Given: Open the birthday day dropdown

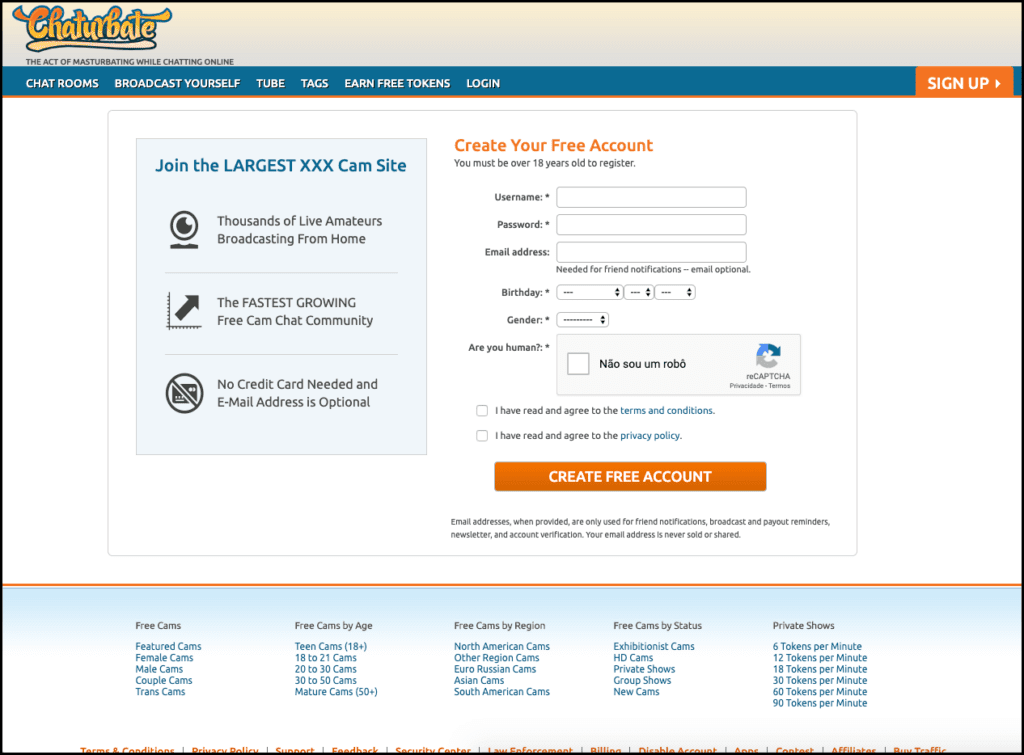Looking at the screenshot, I should pyautogui.click(x=639, y=293).
